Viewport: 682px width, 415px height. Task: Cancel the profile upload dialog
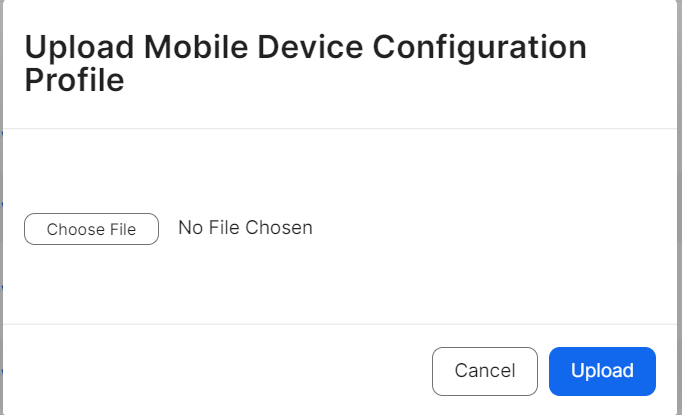[x=485, y=371]
